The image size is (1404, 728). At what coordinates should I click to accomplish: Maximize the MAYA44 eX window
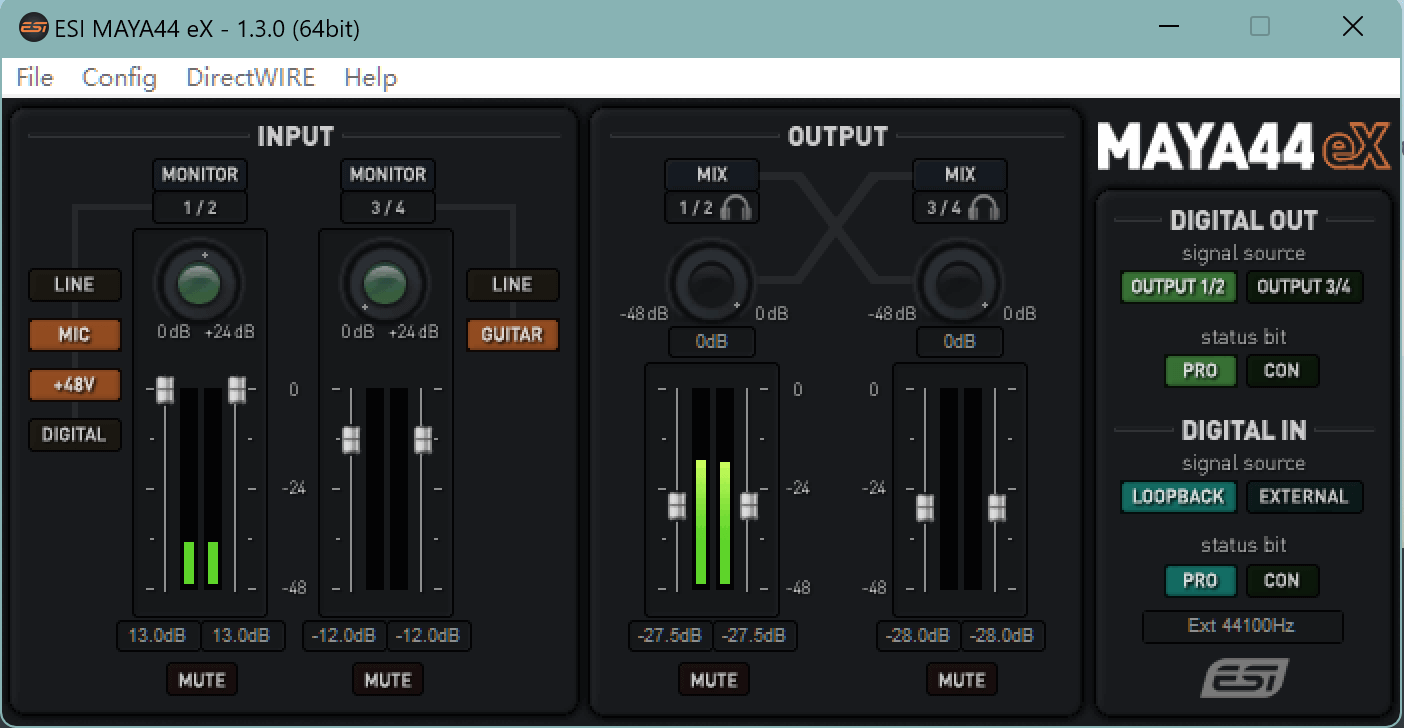(1260, 27)
